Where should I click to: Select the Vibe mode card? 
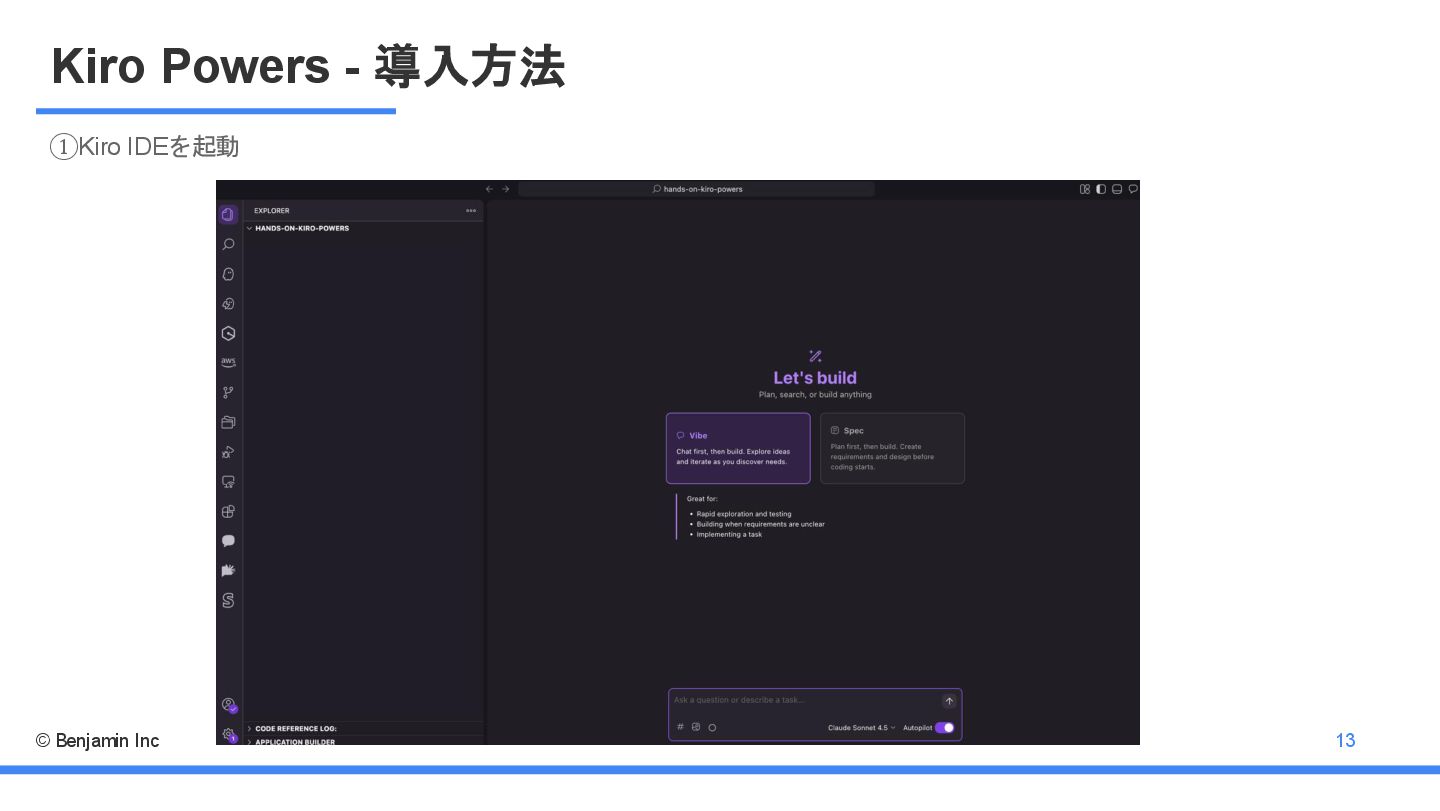(x=738, y=448)
